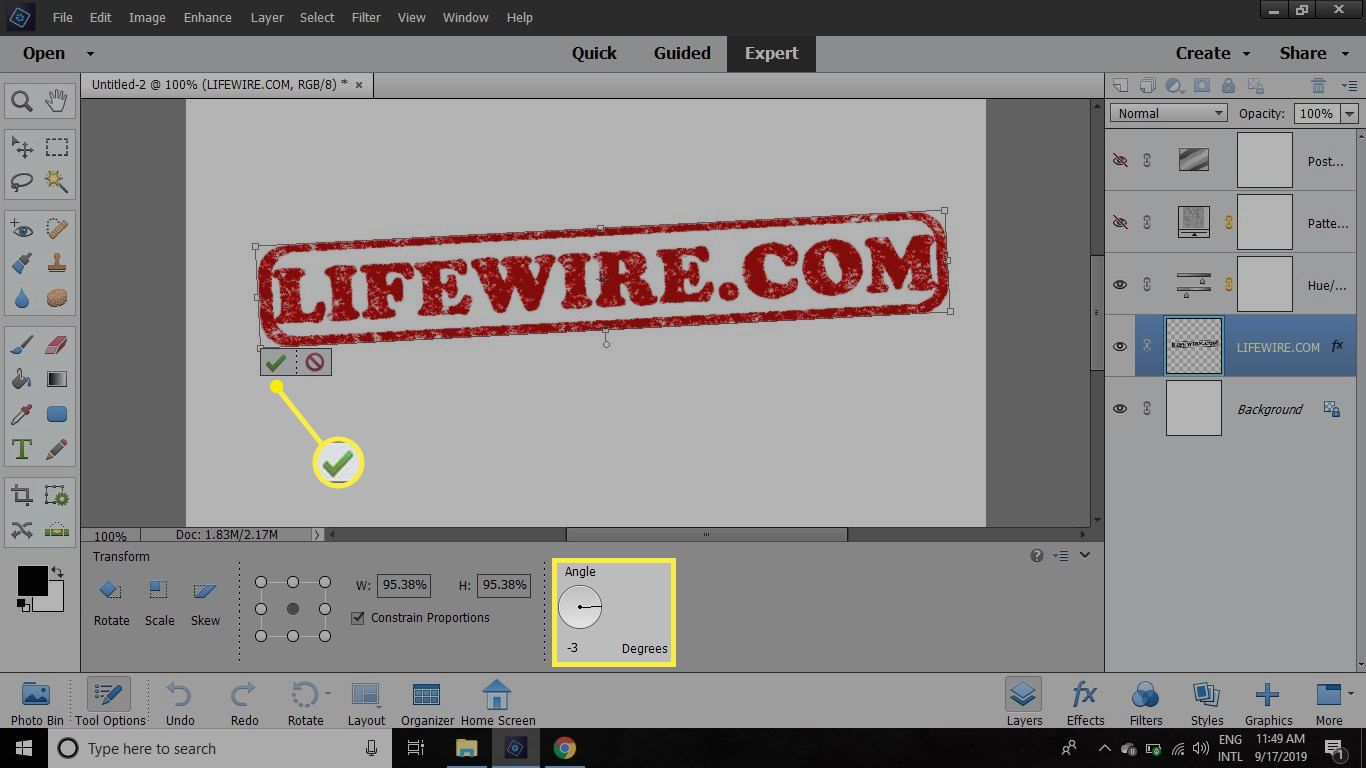The width and height of the screenshot is (1366, 768).
Task: Set reference point to top-left corner
Action: tap(261, 582)
